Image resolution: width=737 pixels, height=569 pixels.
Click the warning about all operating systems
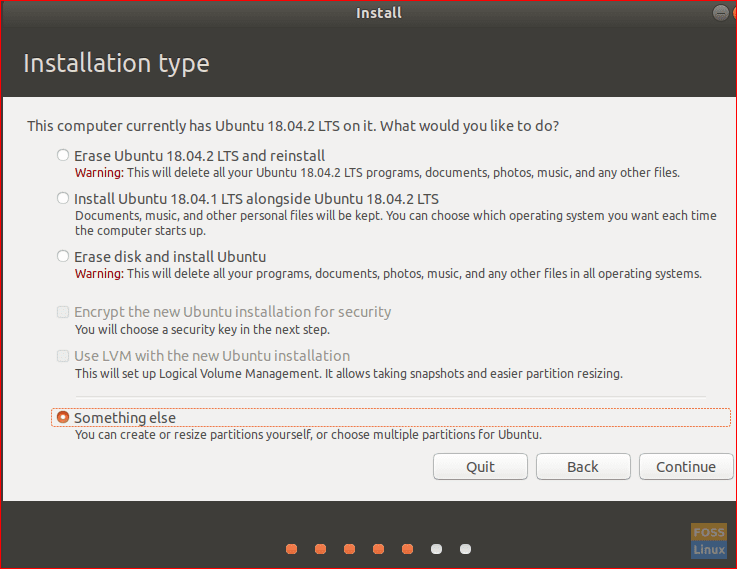(x=388, y=273)
